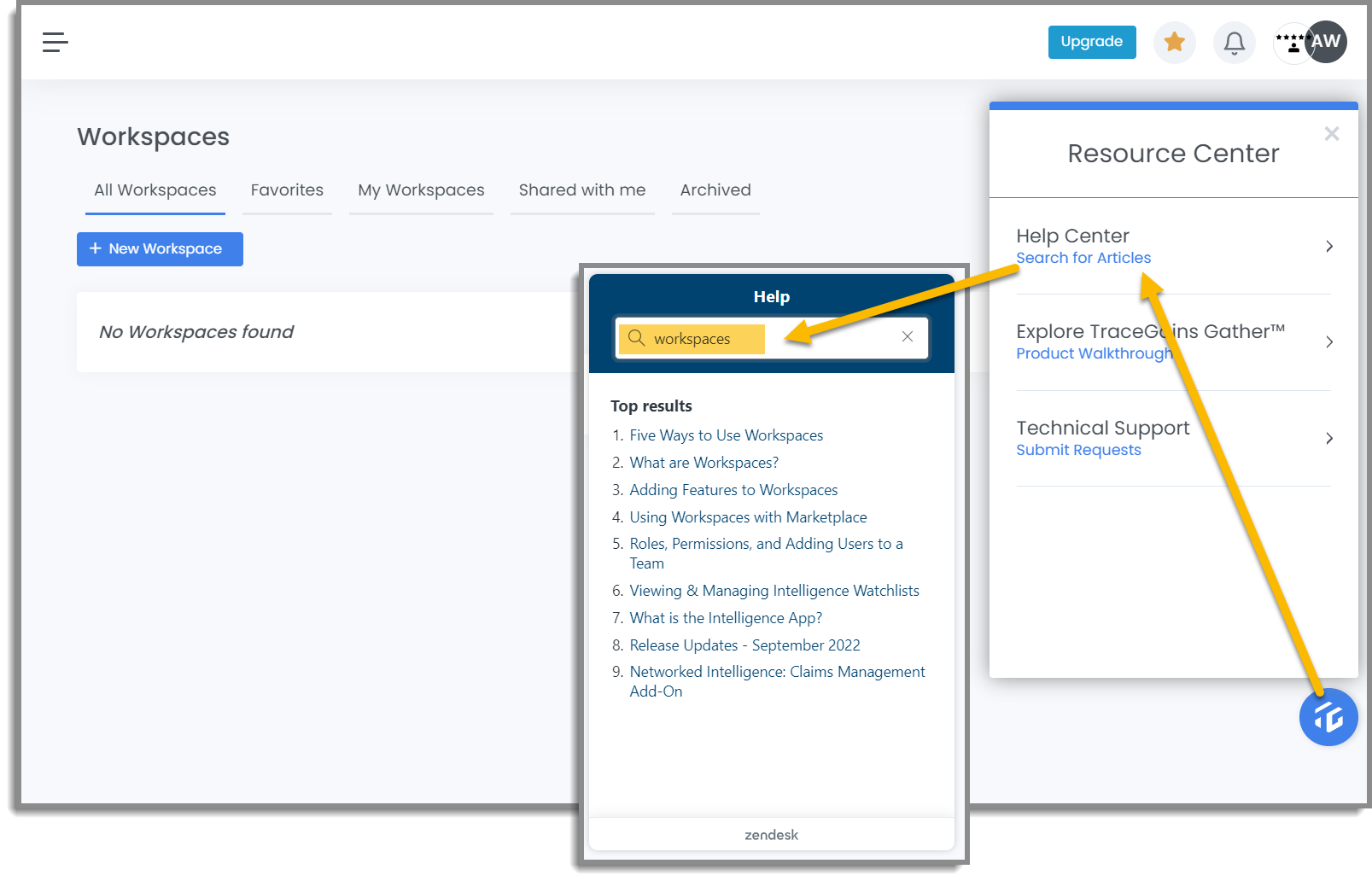This screenshot has width=1372, height=881.
Task: Click the AW avatar icon
Action: pyautogui.click(x=1326, y=42)
